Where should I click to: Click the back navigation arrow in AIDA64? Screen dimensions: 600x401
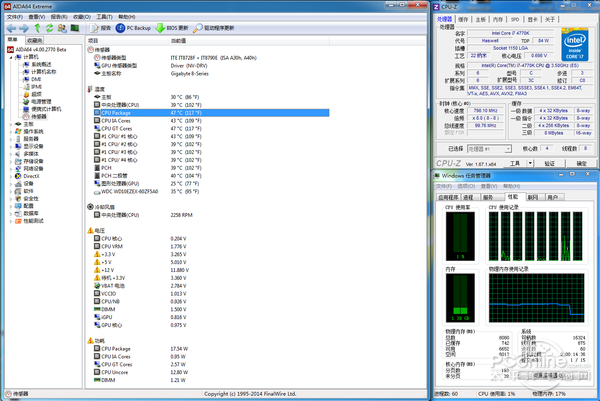click(10, 28)
